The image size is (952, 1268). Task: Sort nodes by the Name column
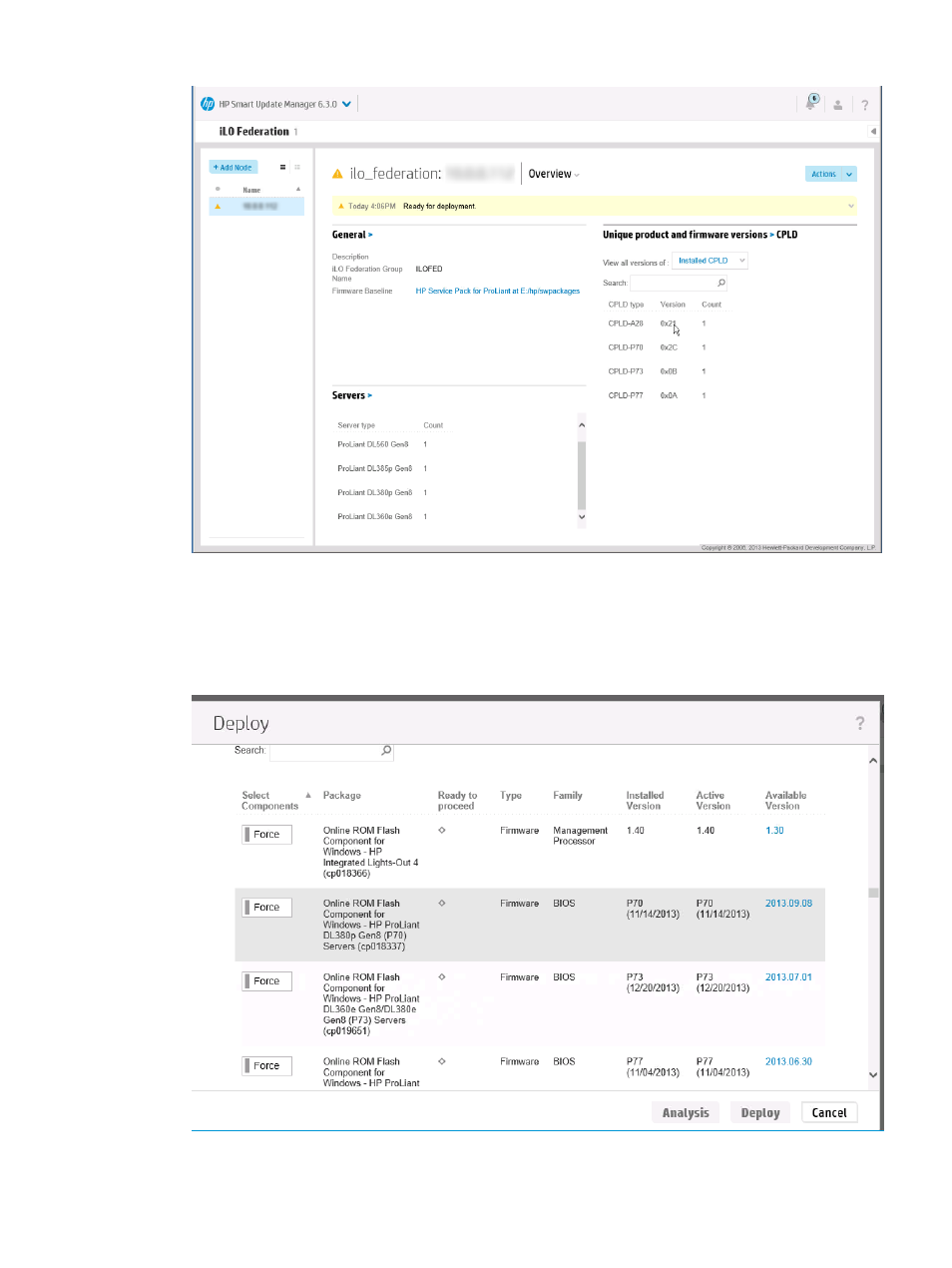[x=251, y=190]
